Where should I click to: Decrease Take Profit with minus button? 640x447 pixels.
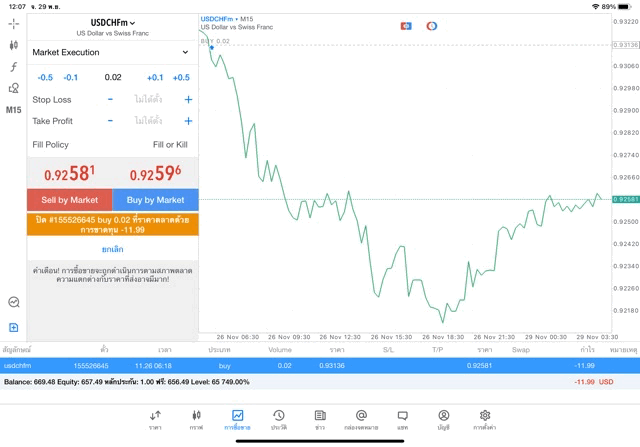tap(110, 121)
